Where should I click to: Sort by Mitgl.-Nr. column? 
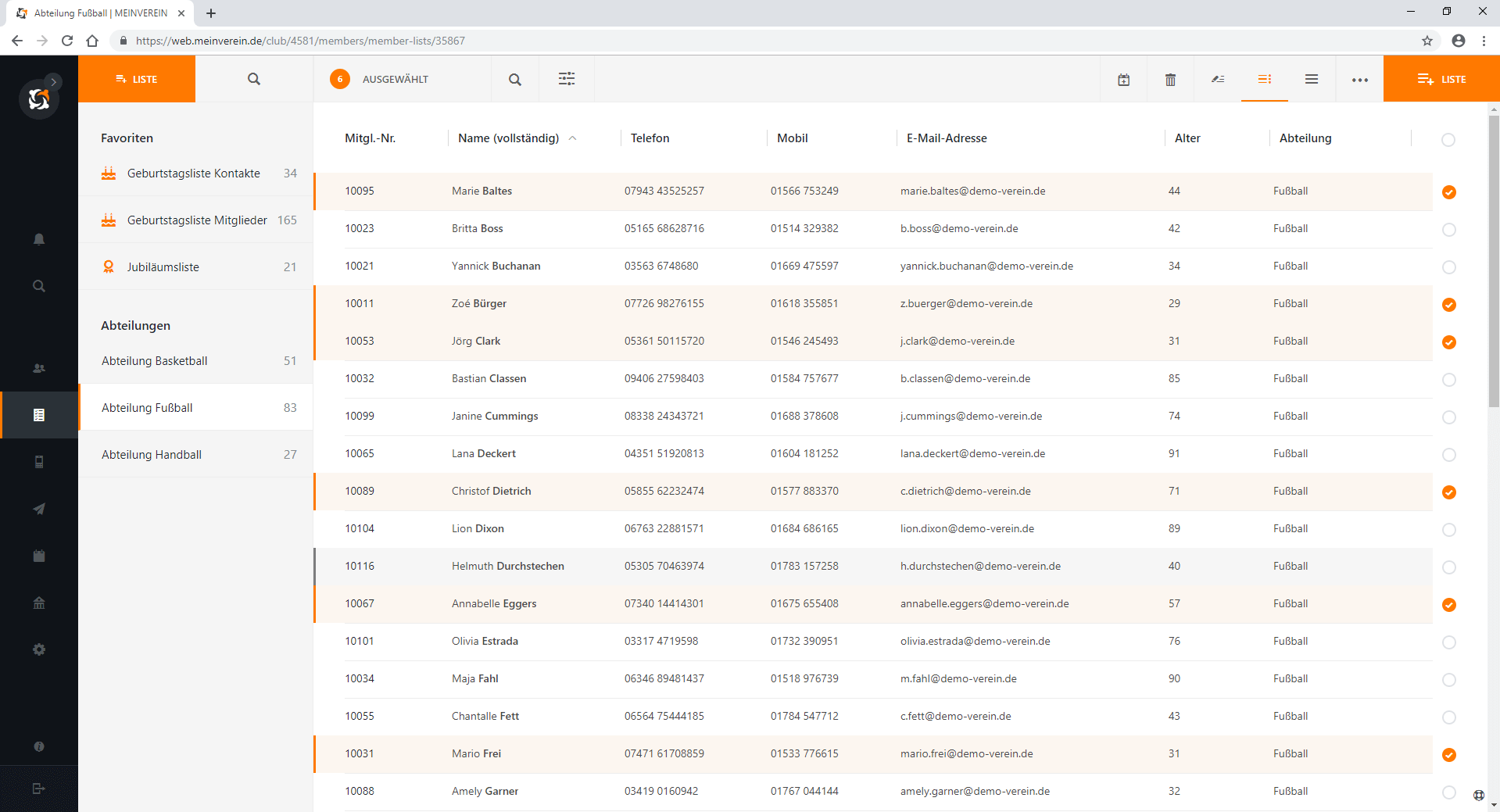370,138
